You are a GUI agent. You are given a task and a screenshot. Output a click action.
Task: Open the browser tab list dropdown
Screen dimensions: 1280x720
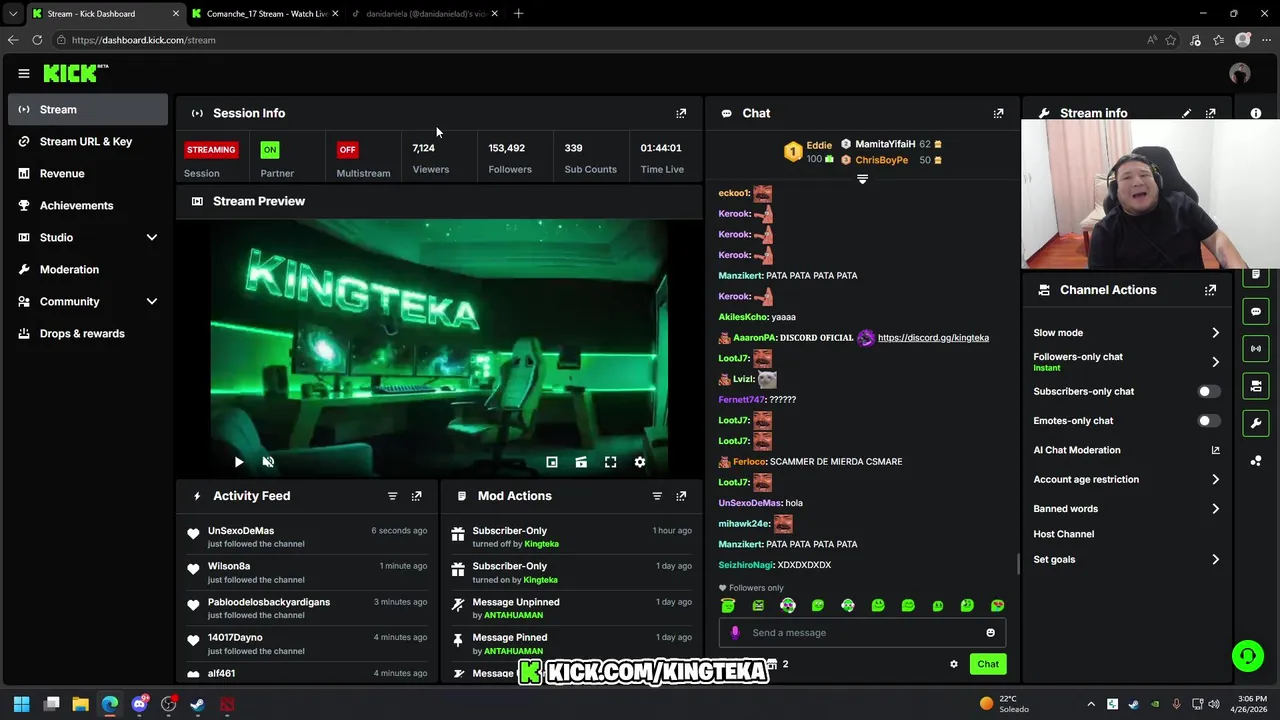click(x=13, y=14)
